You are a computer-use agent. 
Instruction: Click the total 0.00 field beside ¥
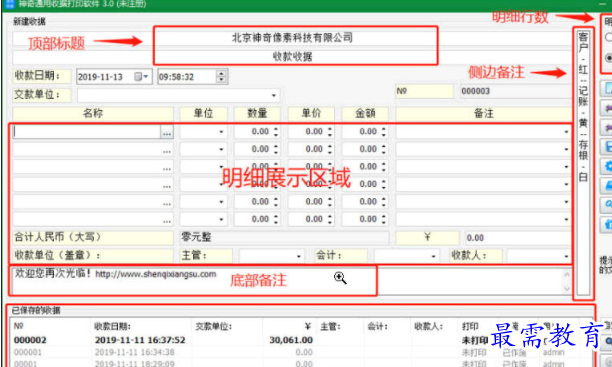518,238
